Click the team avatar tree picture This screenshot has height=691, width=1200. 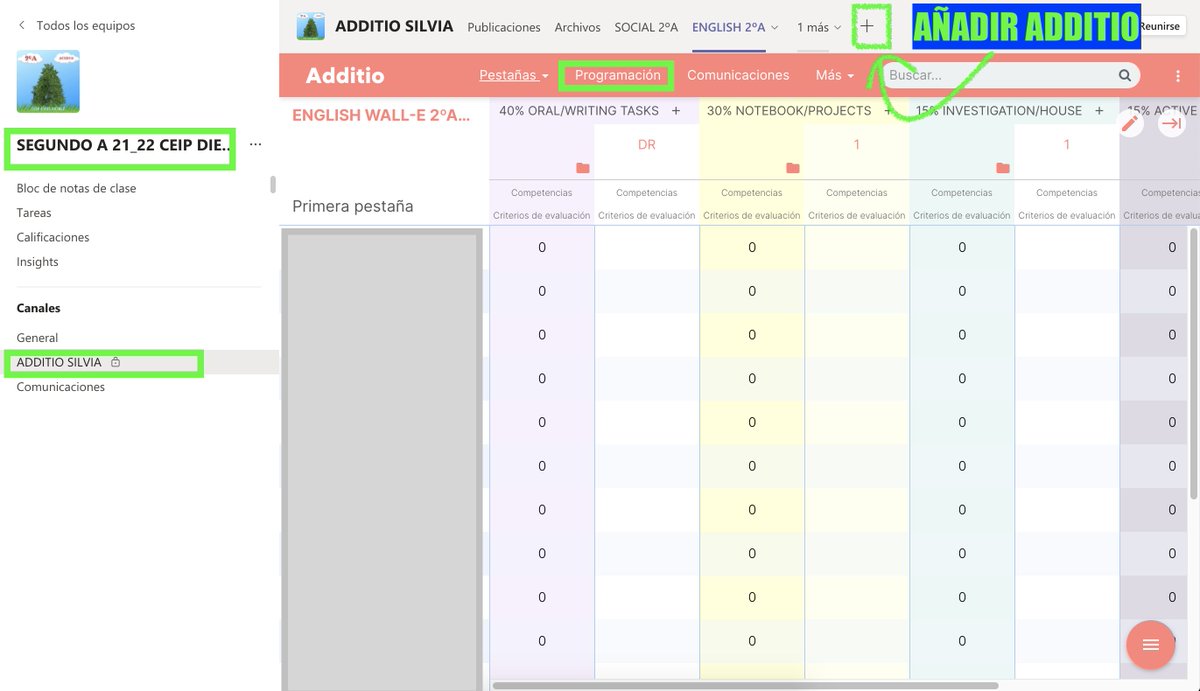pos(48,81)
